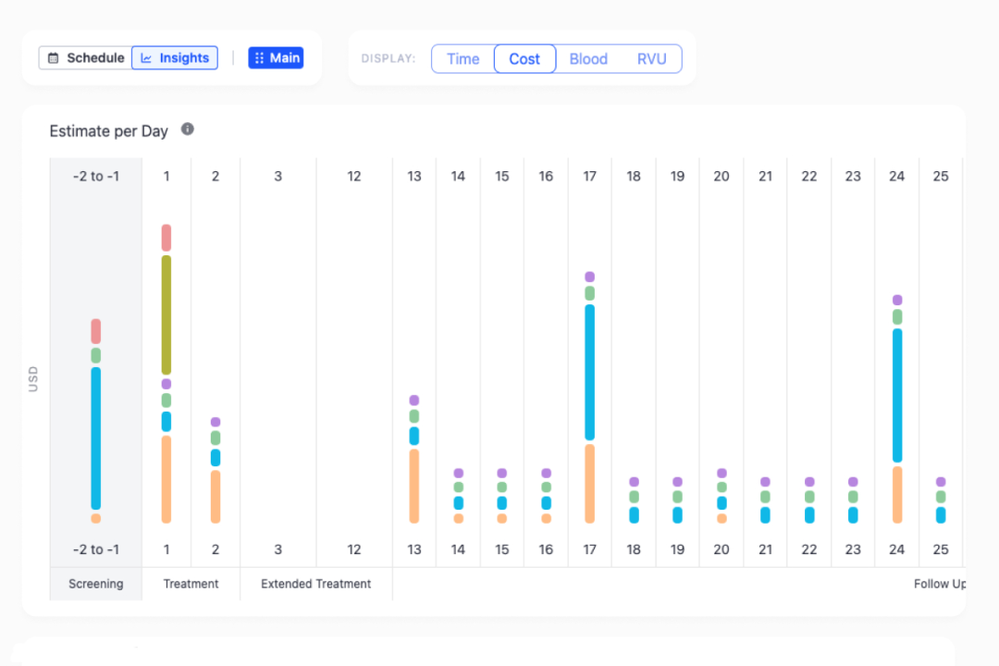Set display to RVU

pos(651,59)
